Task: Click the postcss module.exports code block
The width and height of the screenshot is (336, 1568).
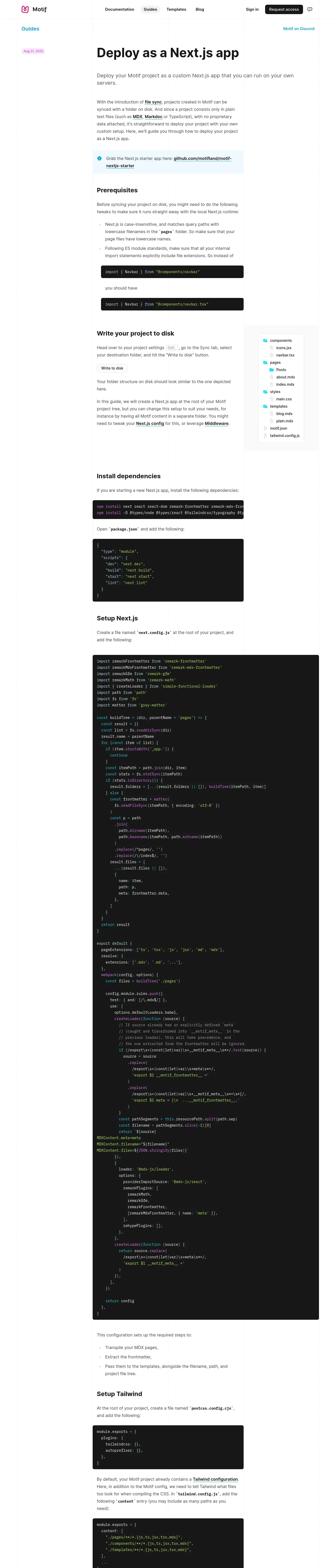Action: (168, 1447)
